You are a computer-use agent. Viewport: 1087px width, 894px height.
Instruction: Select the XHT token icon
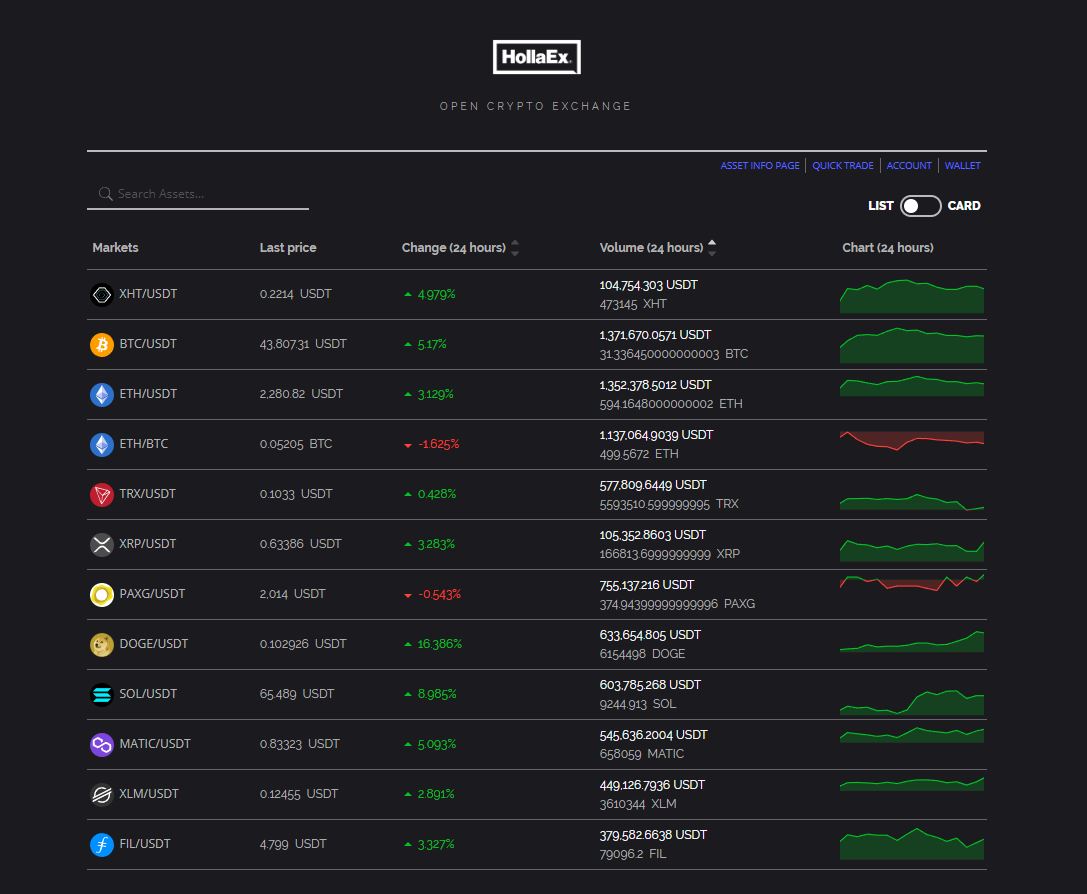(101, 294)
